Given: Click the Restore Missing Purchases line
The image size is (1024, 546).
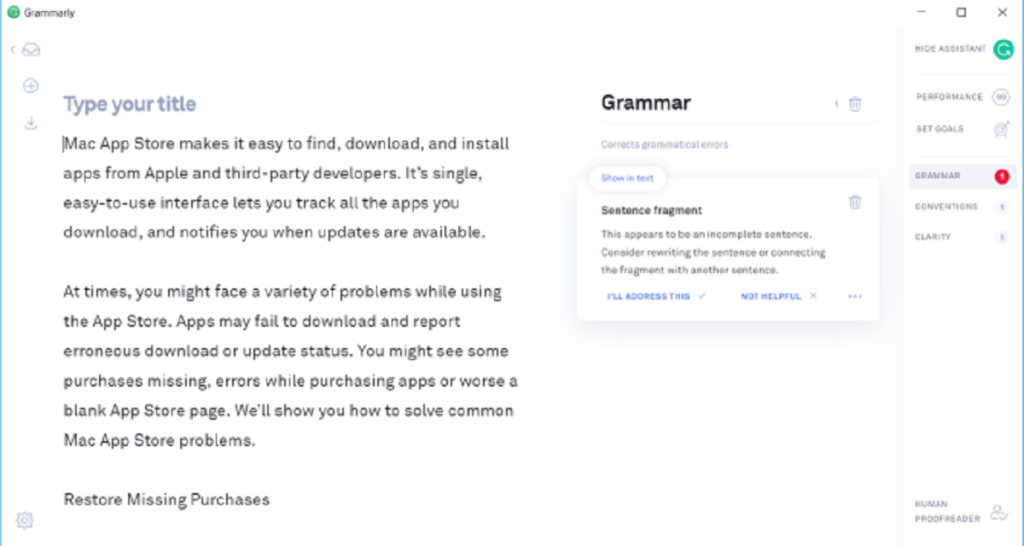Looking at the screenshot, I should click(167, 499).
